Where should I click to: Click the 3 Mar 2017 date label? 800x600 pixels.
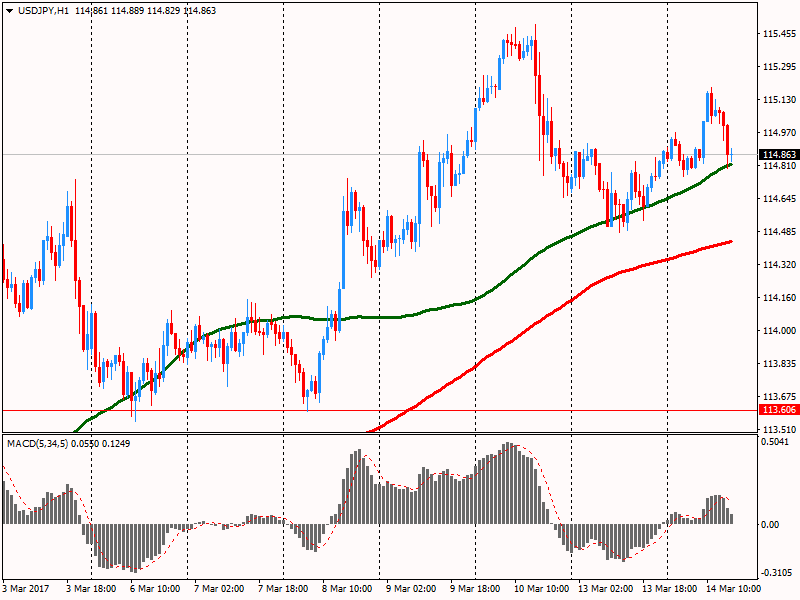point(26,588)
